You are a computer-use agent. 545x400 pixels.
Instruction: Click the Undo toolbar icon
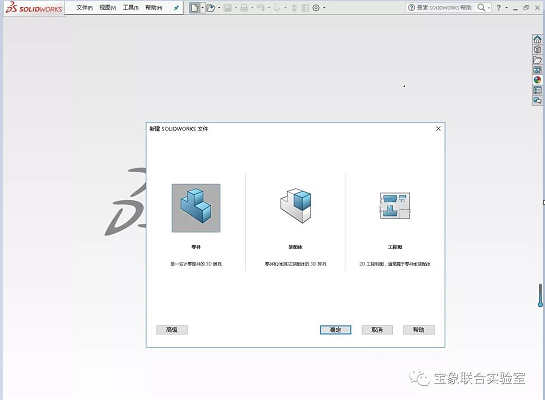pyautogui.click(x=261, y=8)
